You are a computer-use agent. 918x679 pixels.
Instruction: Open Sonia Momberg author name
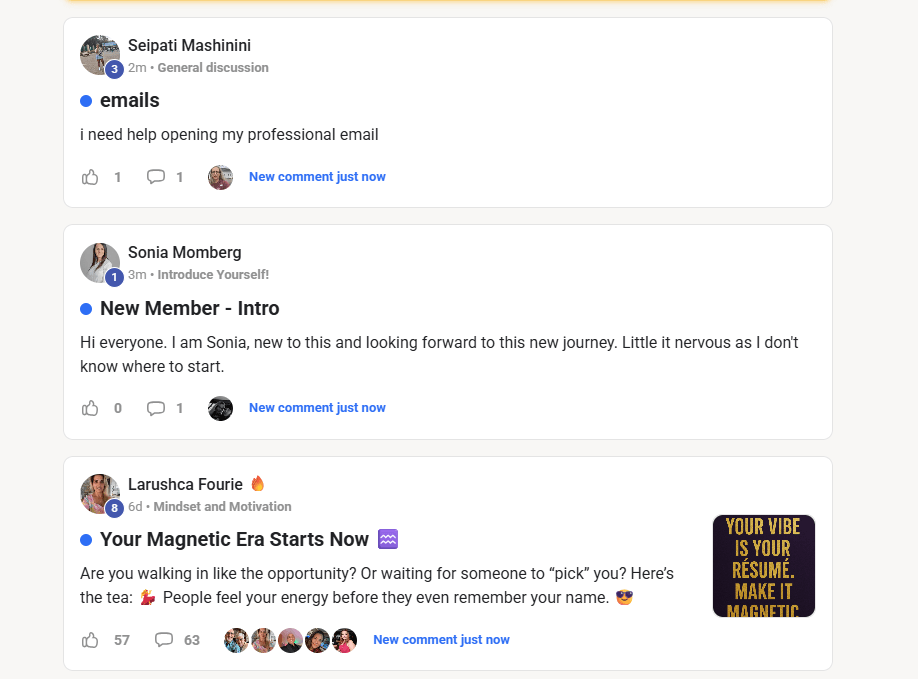184,253
